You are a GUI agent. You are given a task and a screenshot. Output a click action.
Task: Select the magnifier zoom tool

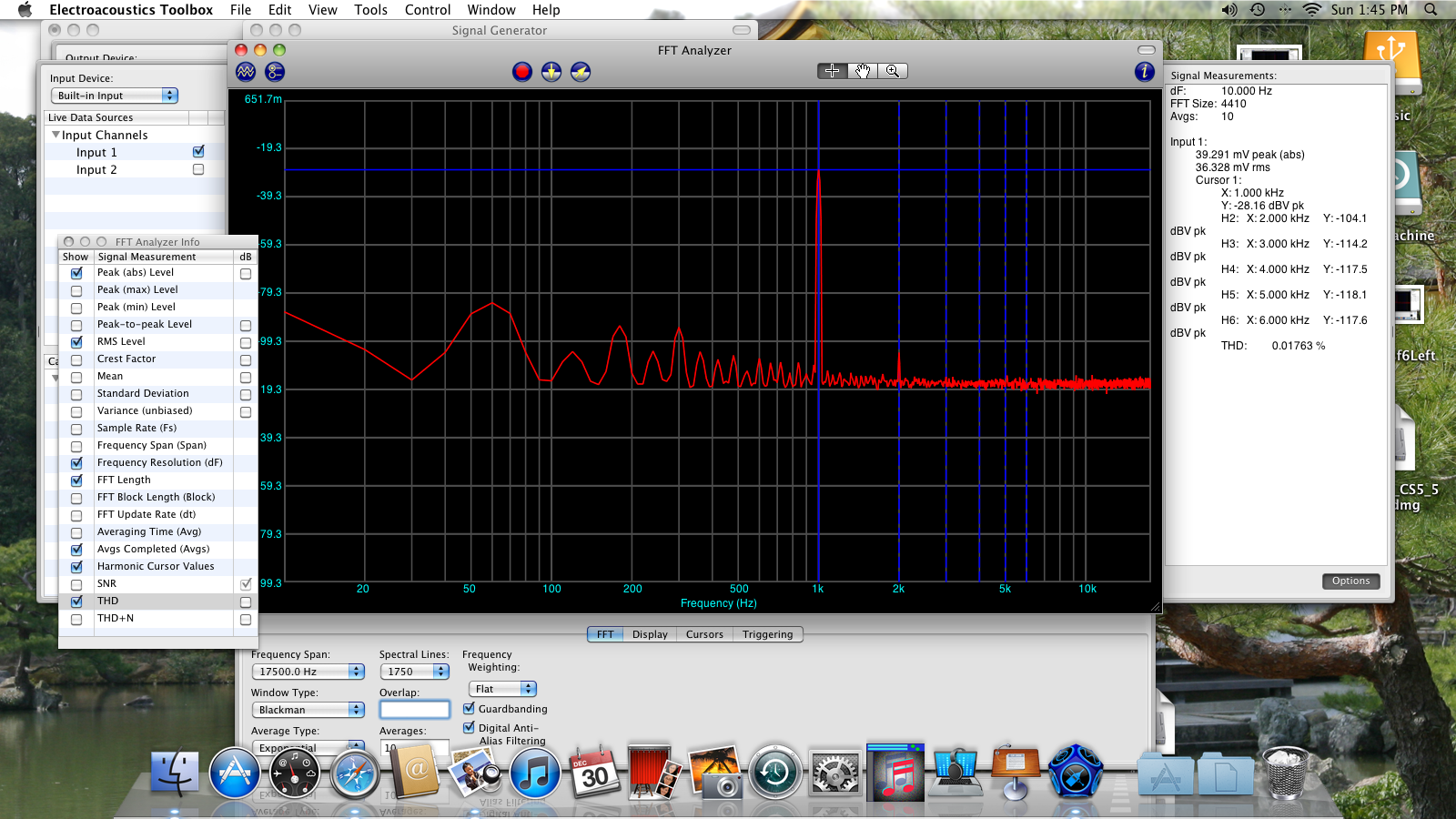[x=893, y=71]
